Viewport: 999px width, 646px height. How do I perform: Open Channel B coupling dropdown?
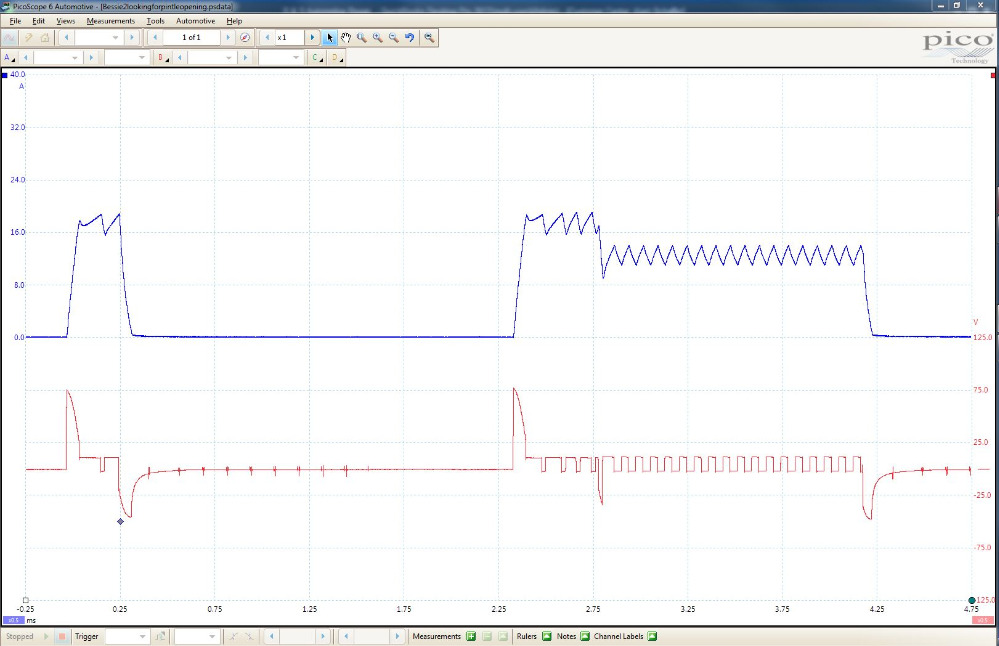click(281, 58)
